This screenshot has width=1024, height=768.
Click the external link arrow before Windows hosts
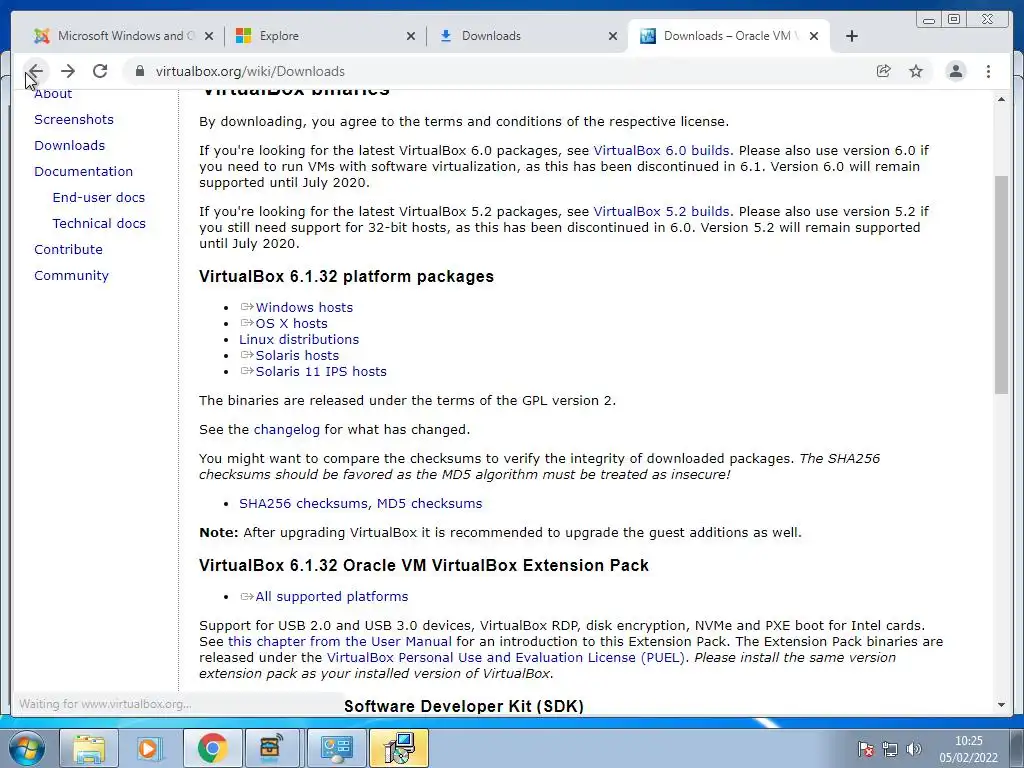click(247, 307)
